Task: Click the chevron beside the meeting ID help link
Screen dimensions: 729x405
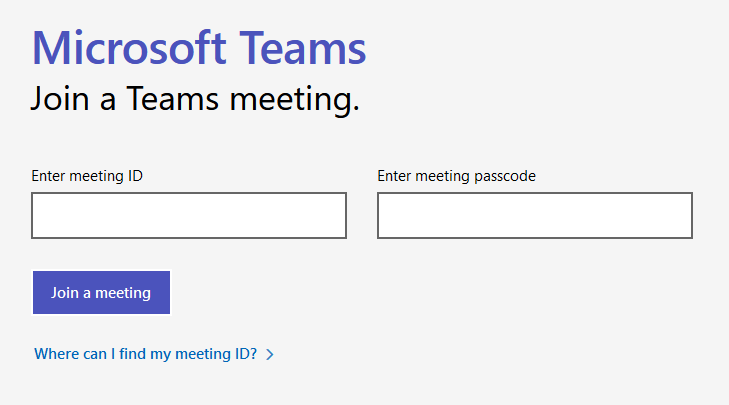Action: coord(270,354)
